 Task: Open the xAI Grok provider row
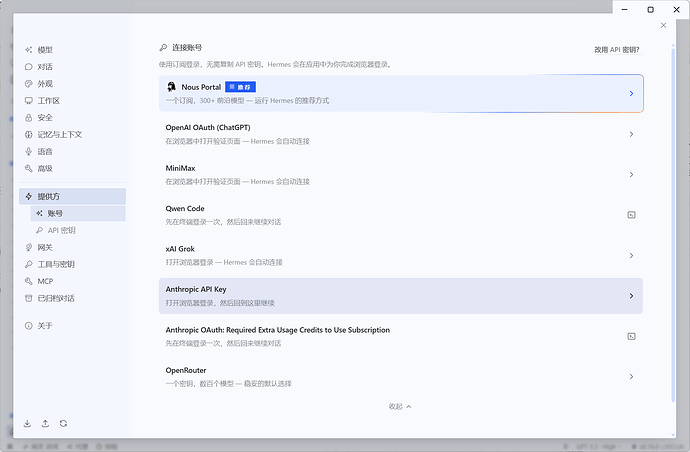(x=401, y=256)
